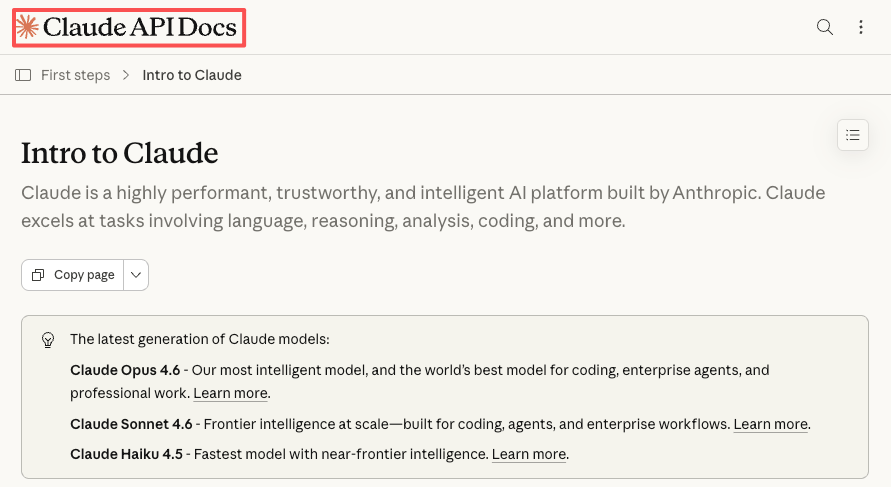Click the Claude API Docs title text

(x=140, y=28)
